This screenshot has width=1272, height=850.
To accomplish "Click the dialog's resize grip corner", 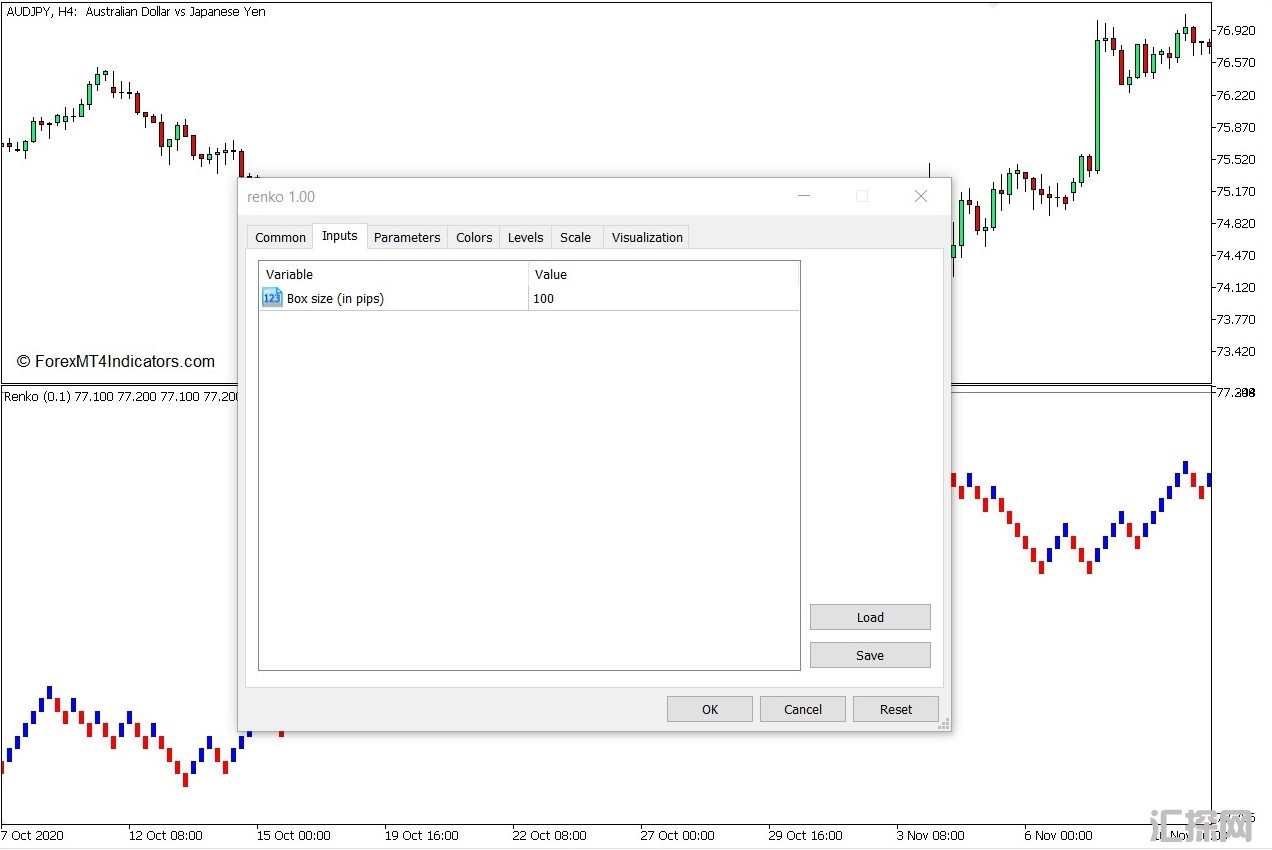I will coord(943,724).
